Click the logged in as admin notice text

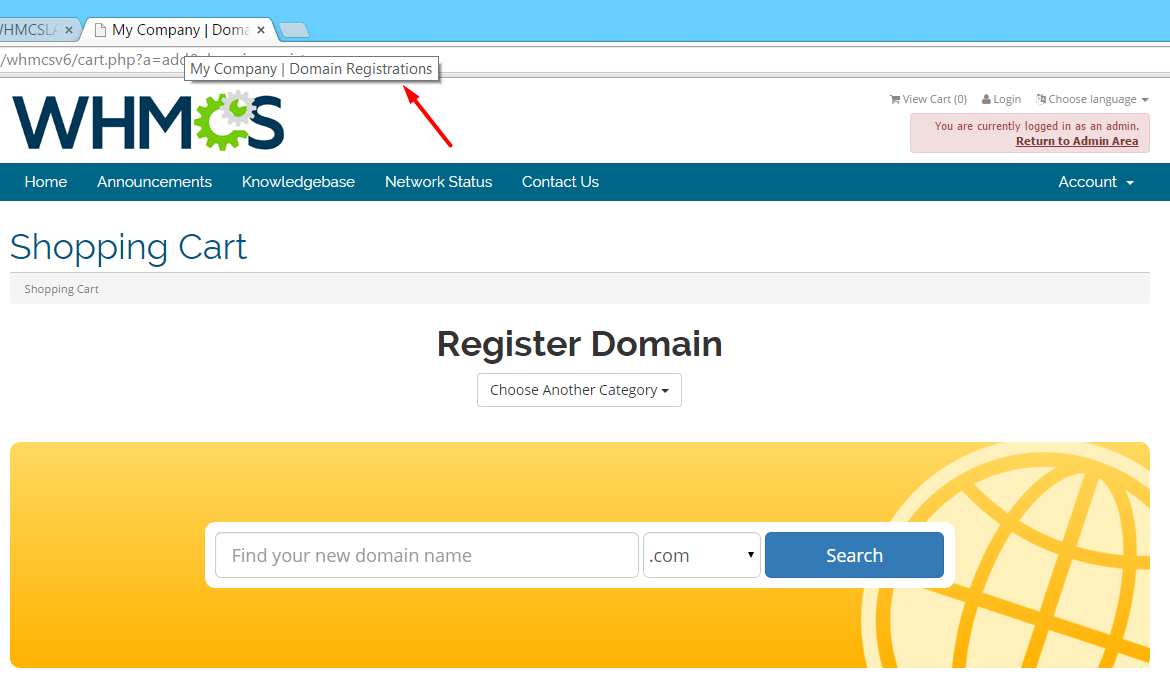coord(1036,126)
